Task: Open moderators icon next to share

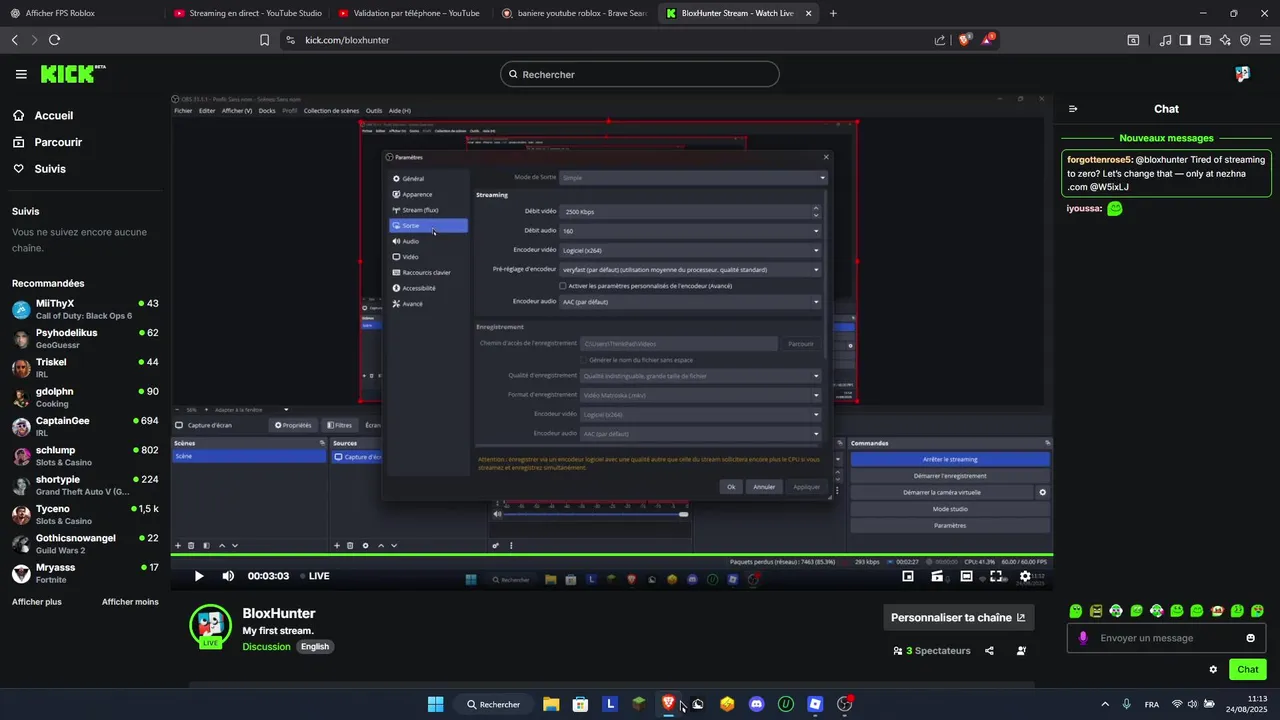Action: pyautogui.click(x=1021, y=651)
